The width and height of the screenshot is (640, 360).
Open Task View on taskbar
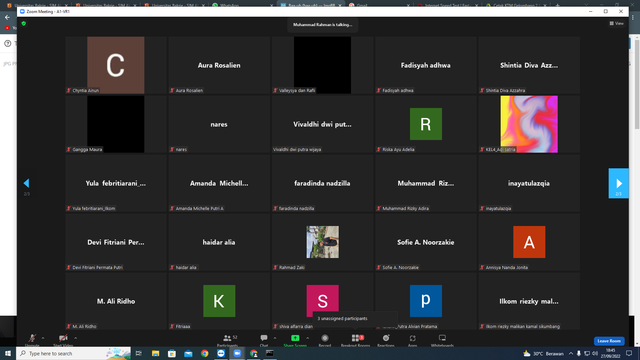coord(139,353)
